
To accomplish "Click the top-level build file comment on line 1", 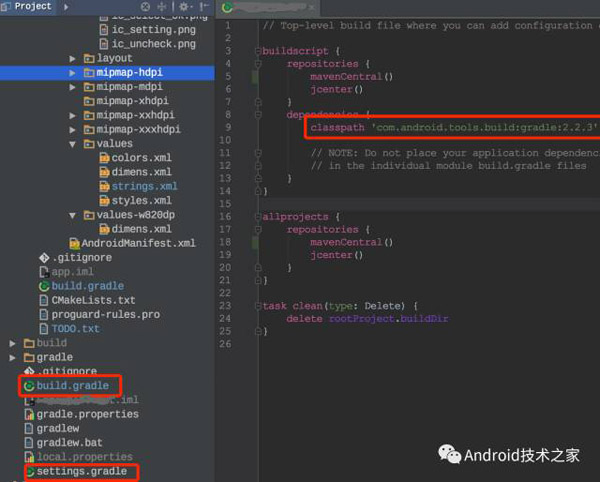I will 431,26.
